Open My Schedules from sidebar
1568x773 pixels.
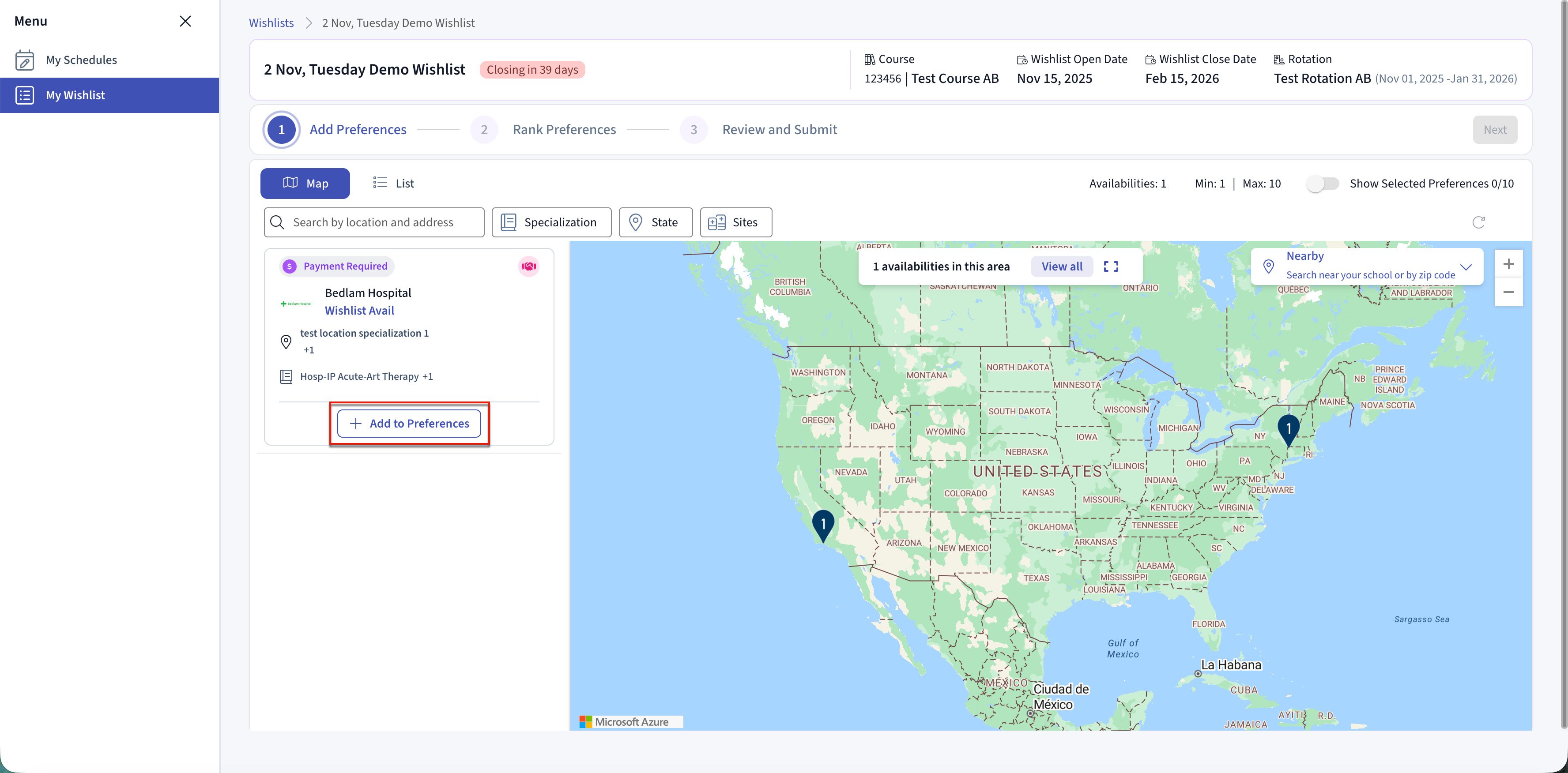pyautogui.click(x=81, y=60)
